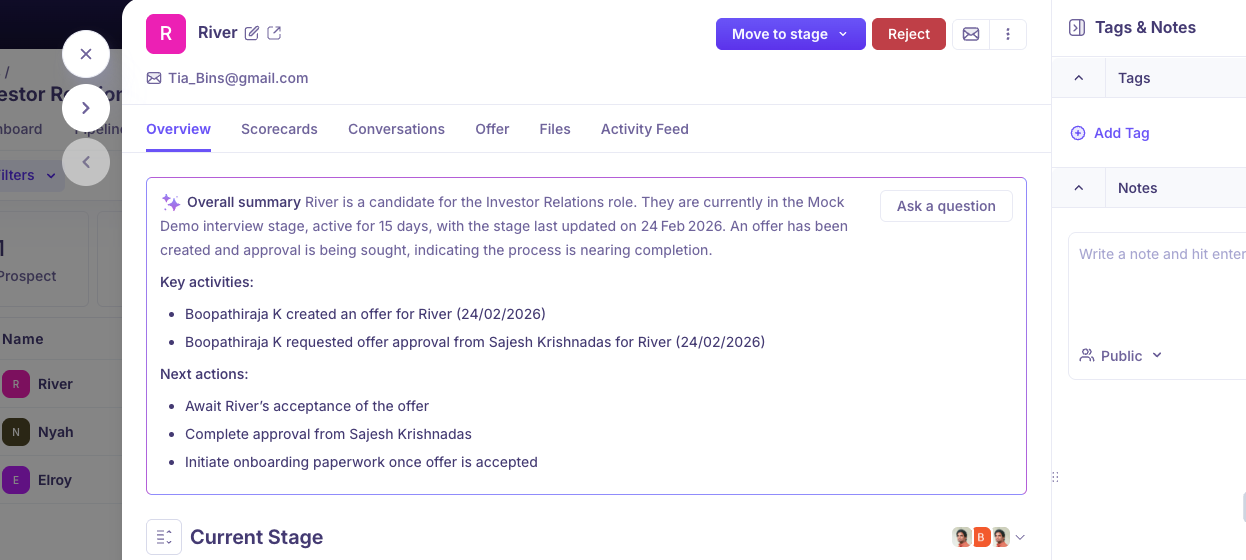Click Add Tag link
This screenshot has width=1246, height=560.
(x=1110, y=133)
